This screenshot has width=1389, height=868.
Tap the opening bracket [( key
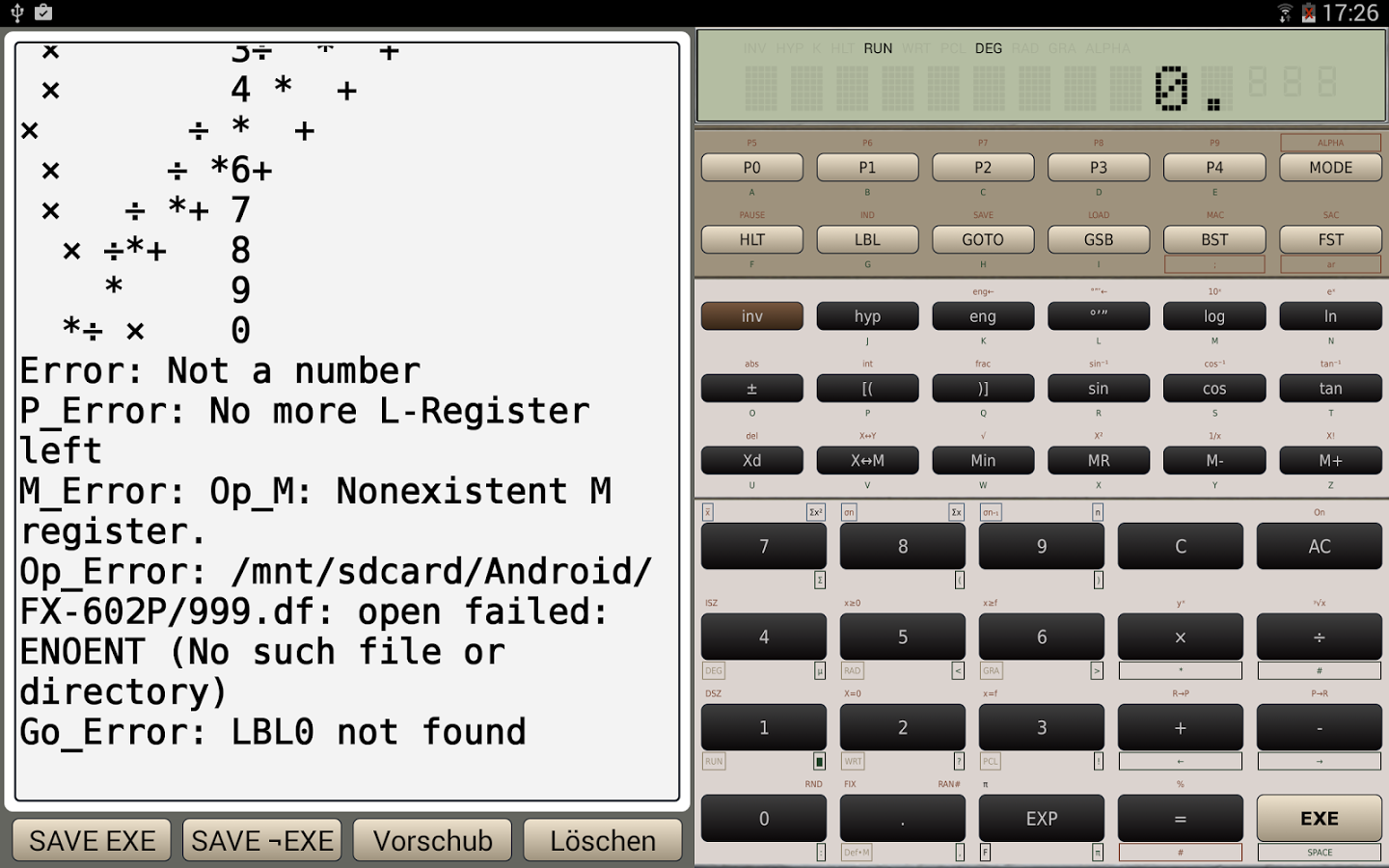pos(867,389)
